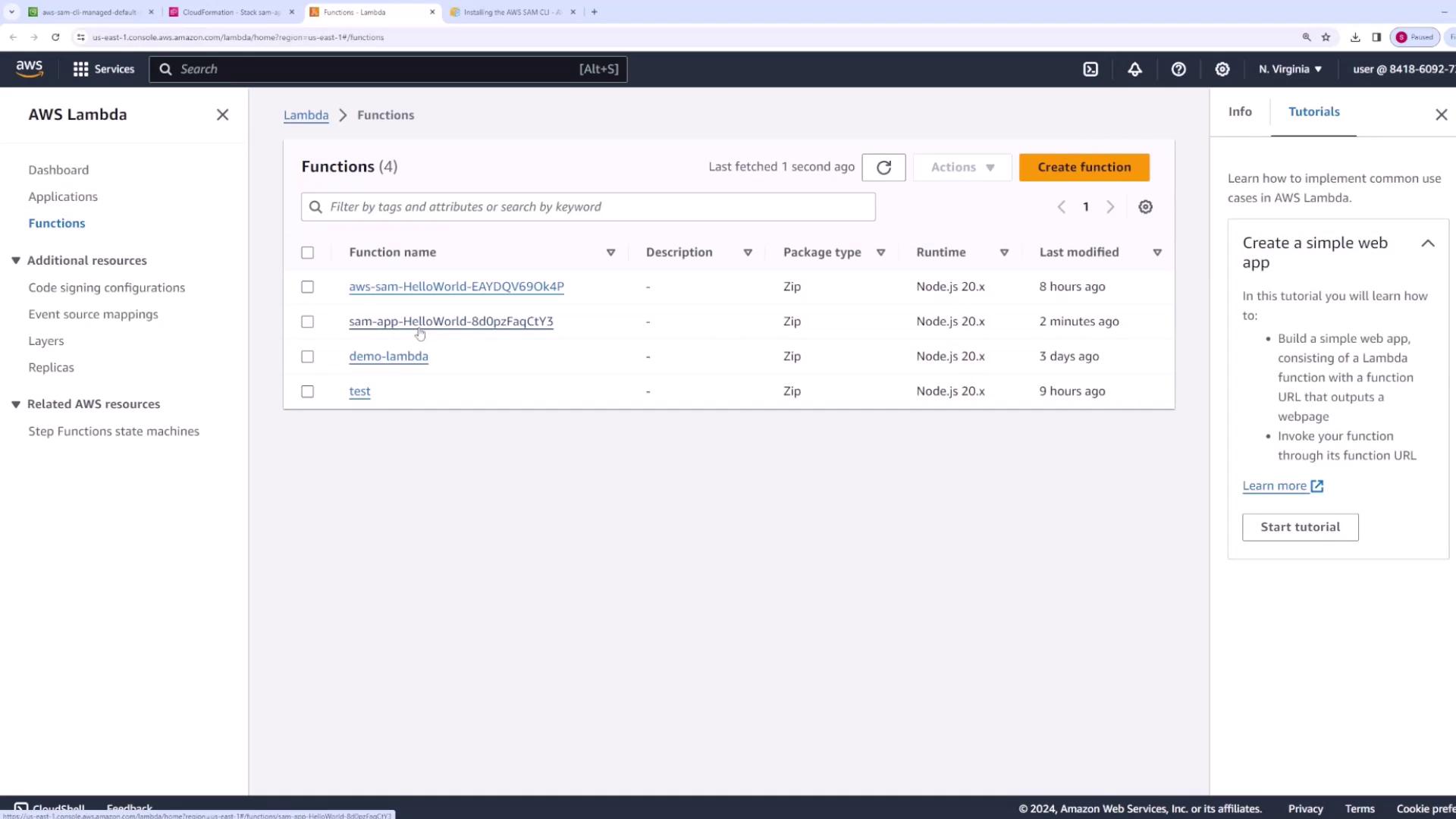
Task: Open the sam-app-HelloWorld function link
Action: coord(450,322)
